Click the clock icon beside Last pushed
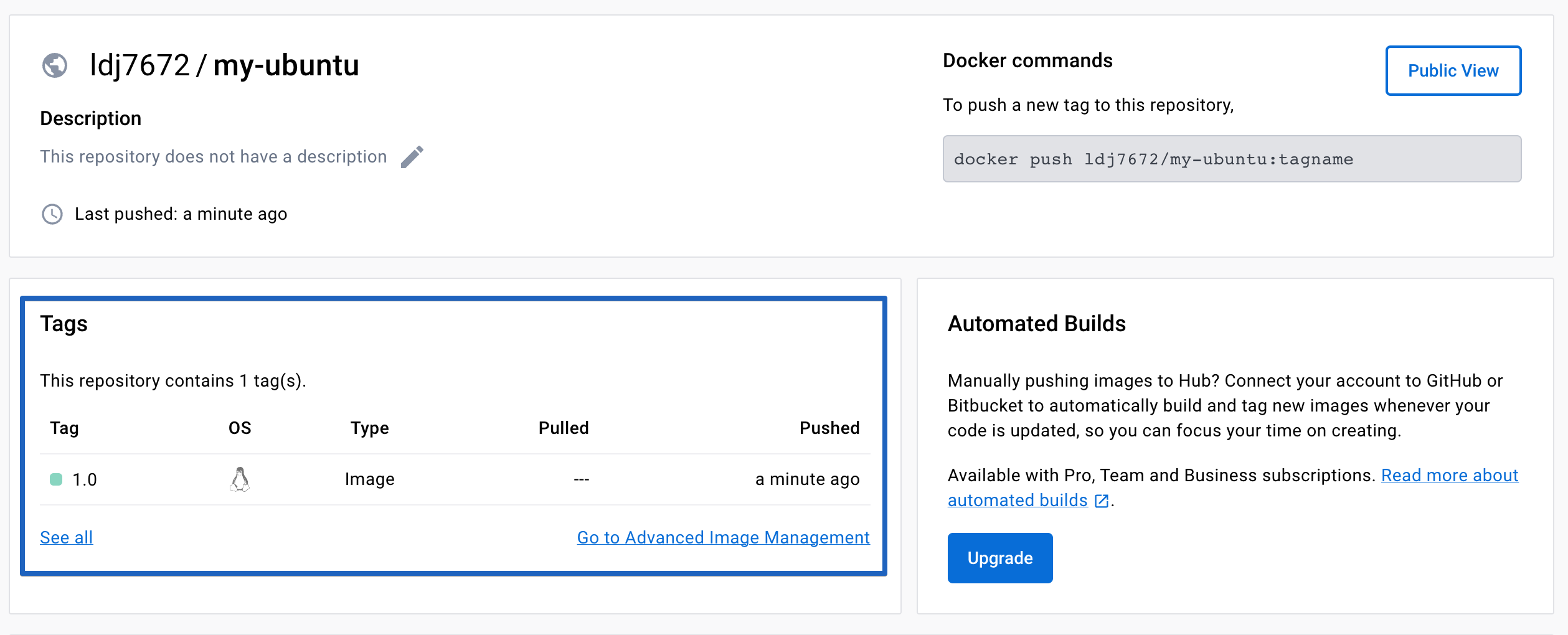This screenshot has width=1568, height=635. (52, 214)
